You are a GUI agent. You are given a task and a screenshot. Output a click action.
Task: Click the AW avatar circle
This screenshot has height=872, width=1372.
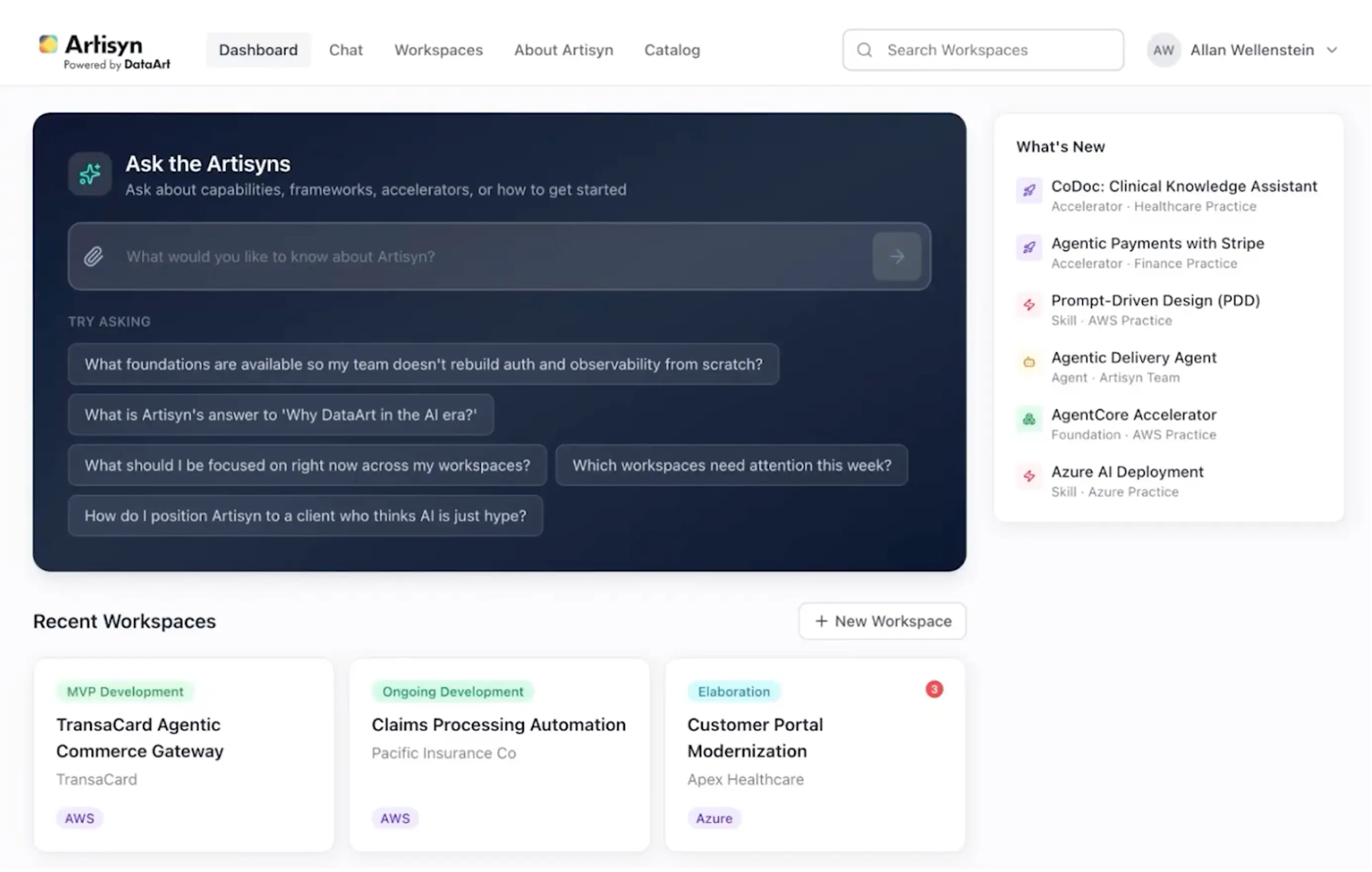[1164, 50]
